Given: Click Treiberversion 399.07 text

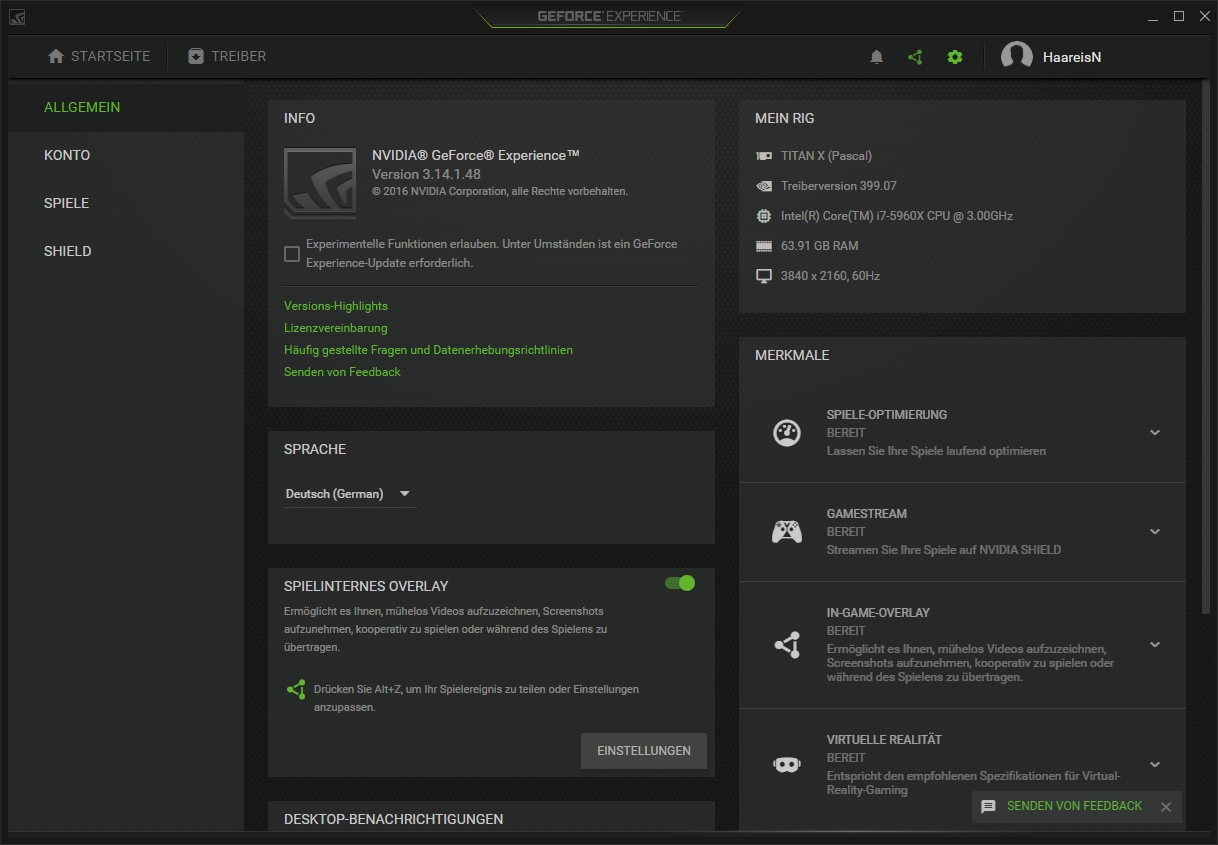Looking at the screenshot, I should tap(839, 186).
